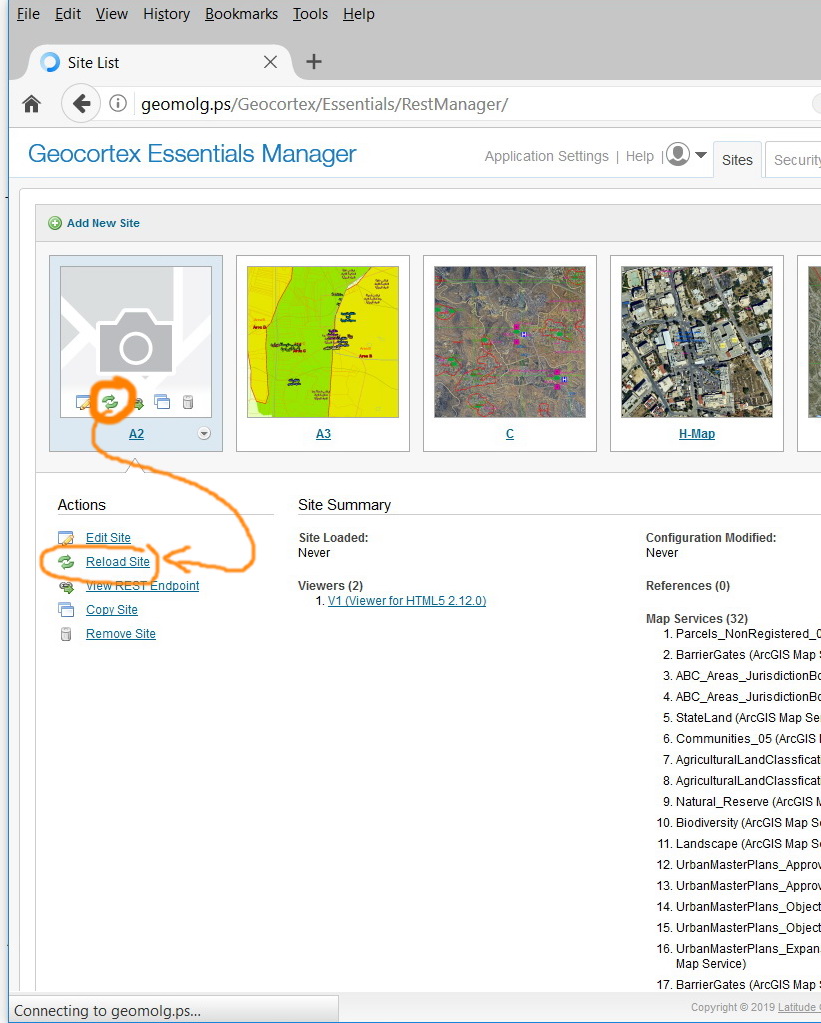Click the Edit Site link
The image size is (821, 1023).
coord(108,538)
